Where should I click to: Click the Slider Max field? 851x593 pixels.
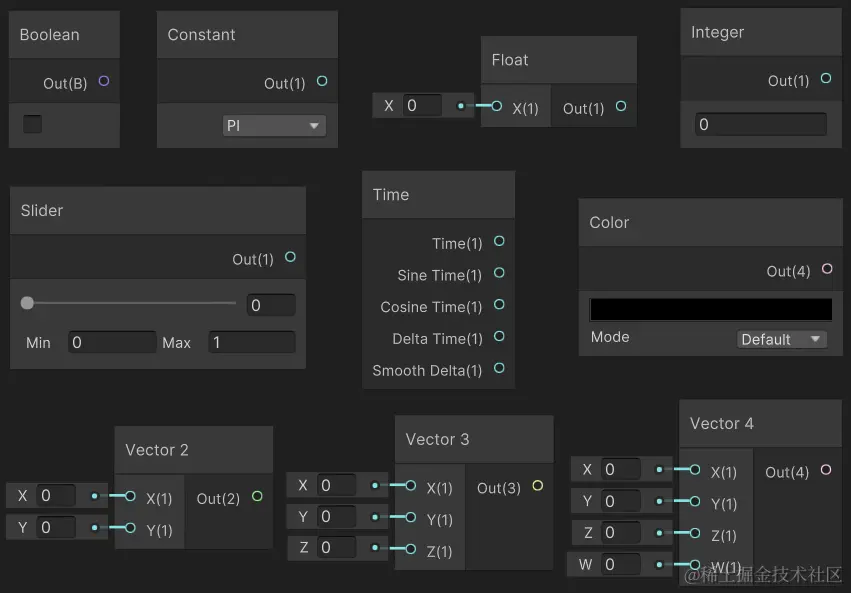(252, 342)
